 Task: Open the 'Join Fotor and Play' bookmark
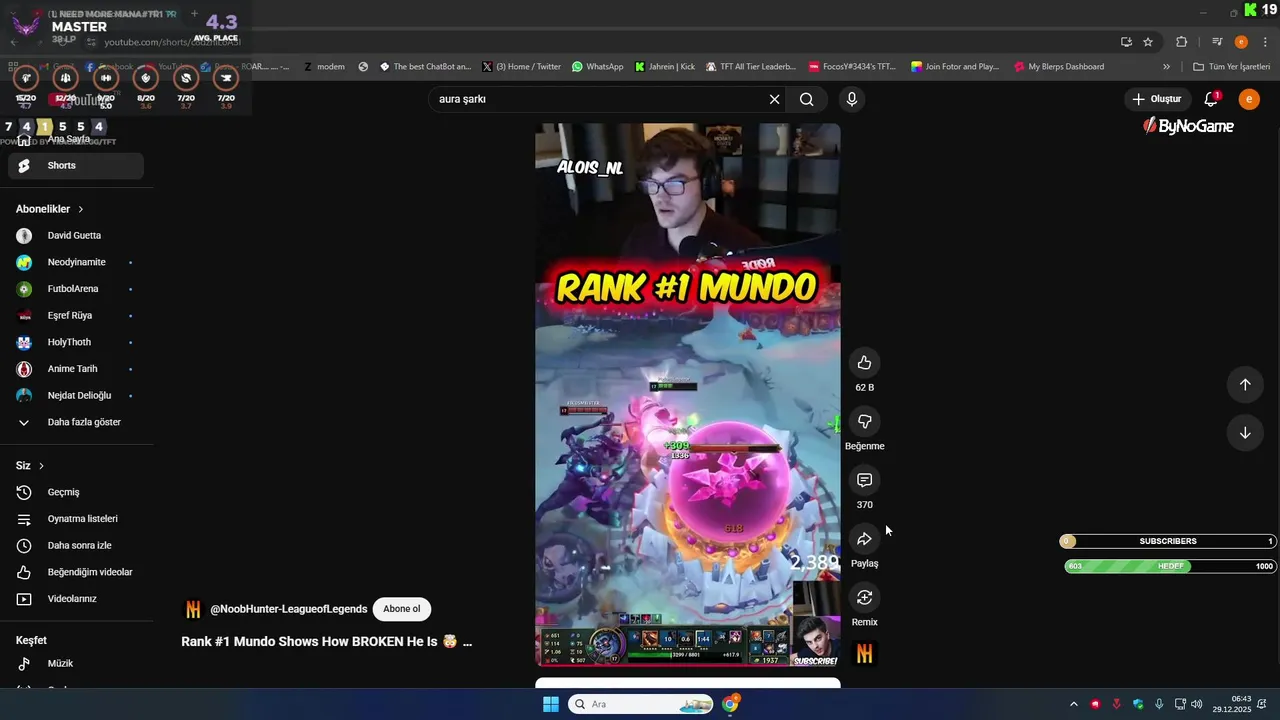tap(954, 67)
